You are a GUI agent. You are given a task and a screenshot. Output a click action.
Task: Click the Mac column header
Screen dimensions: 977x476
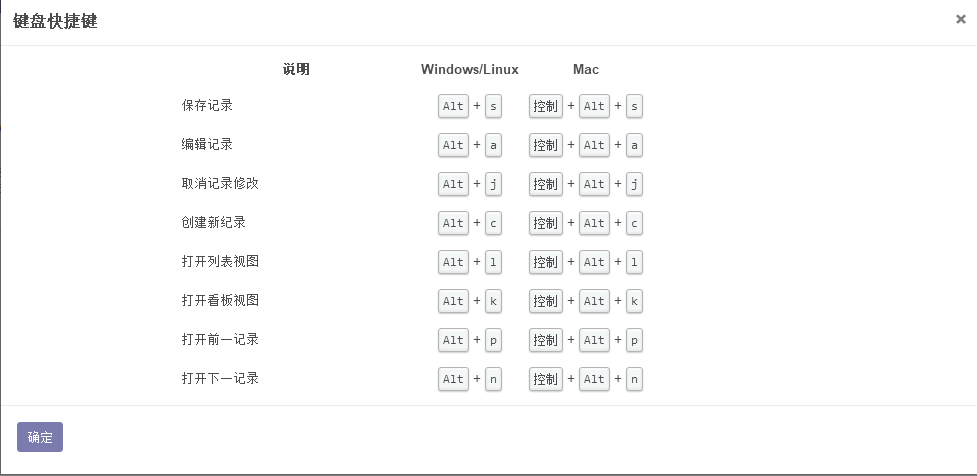[586, 69]
